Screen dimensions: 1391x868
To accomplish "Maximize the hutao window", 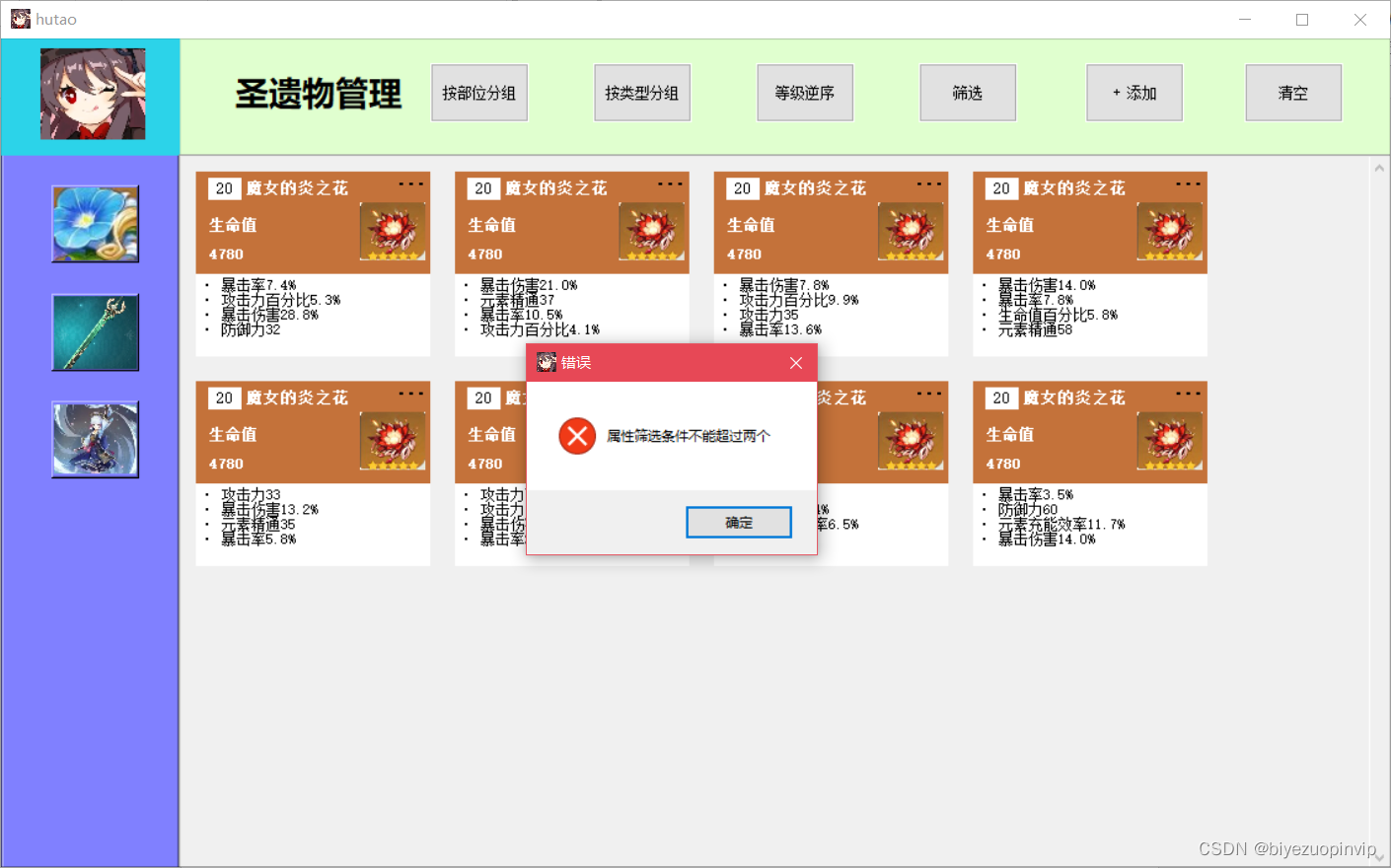I will [1302, 20].
